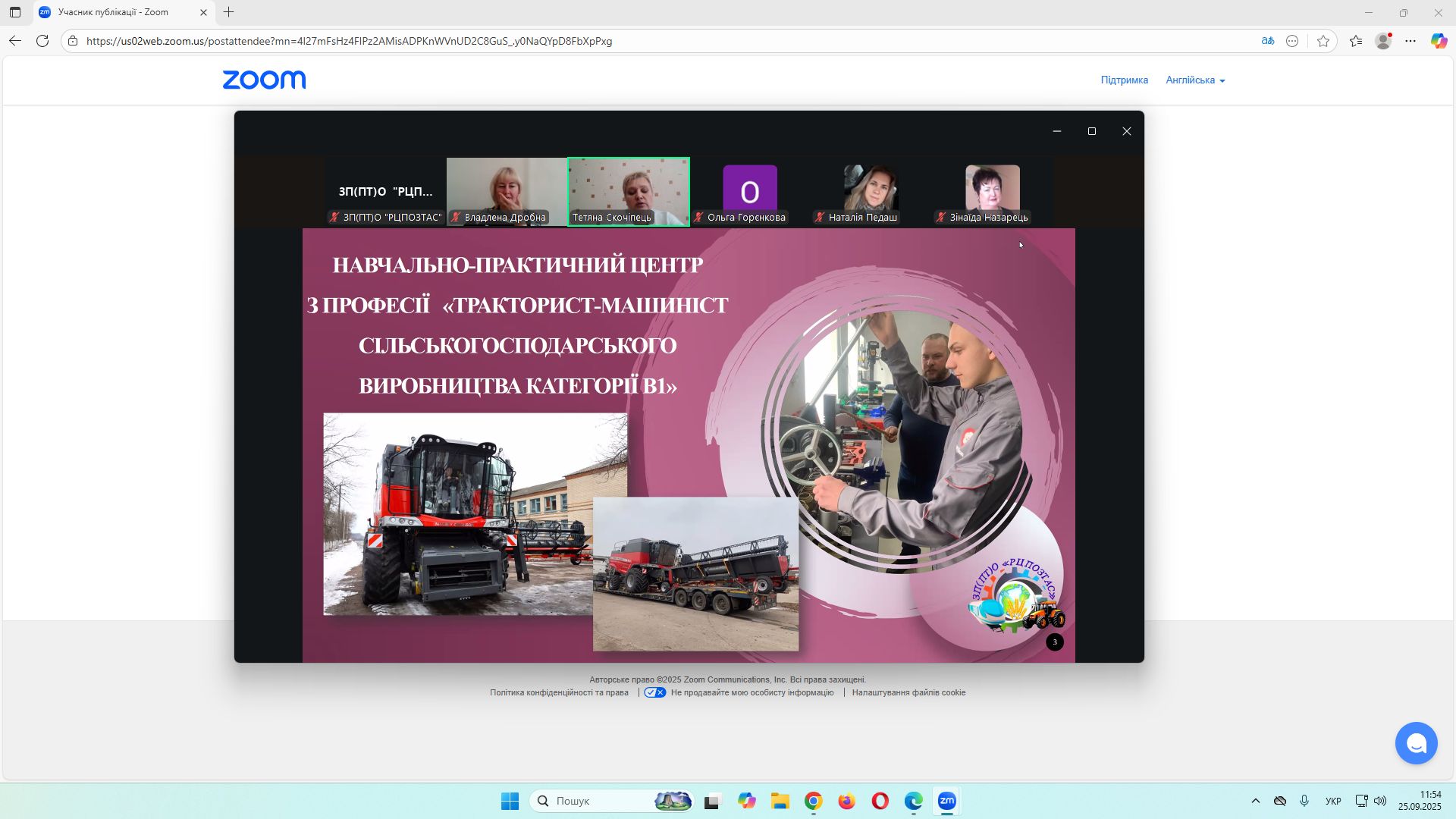Show hidden system tray icons chevron

[x=1255, y=801]
